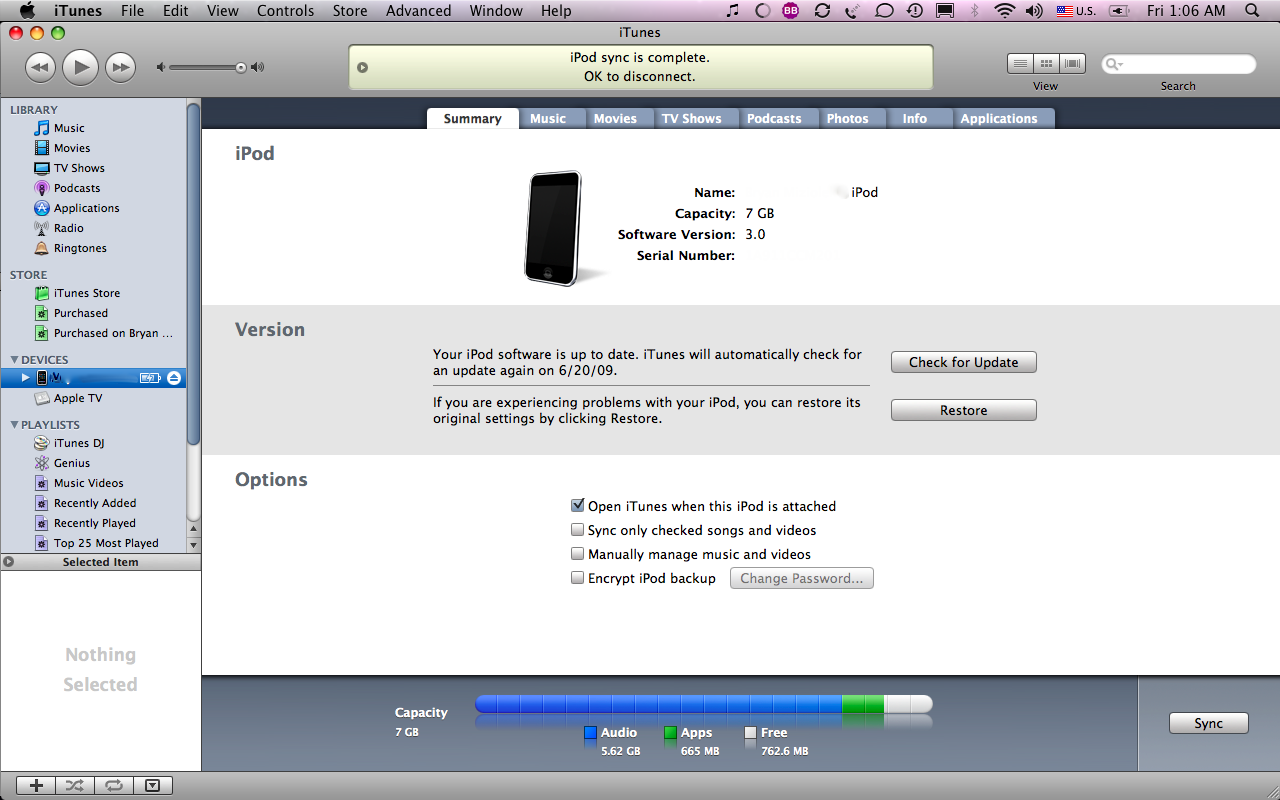Open the search field options dropdown

pos(1115,64)
